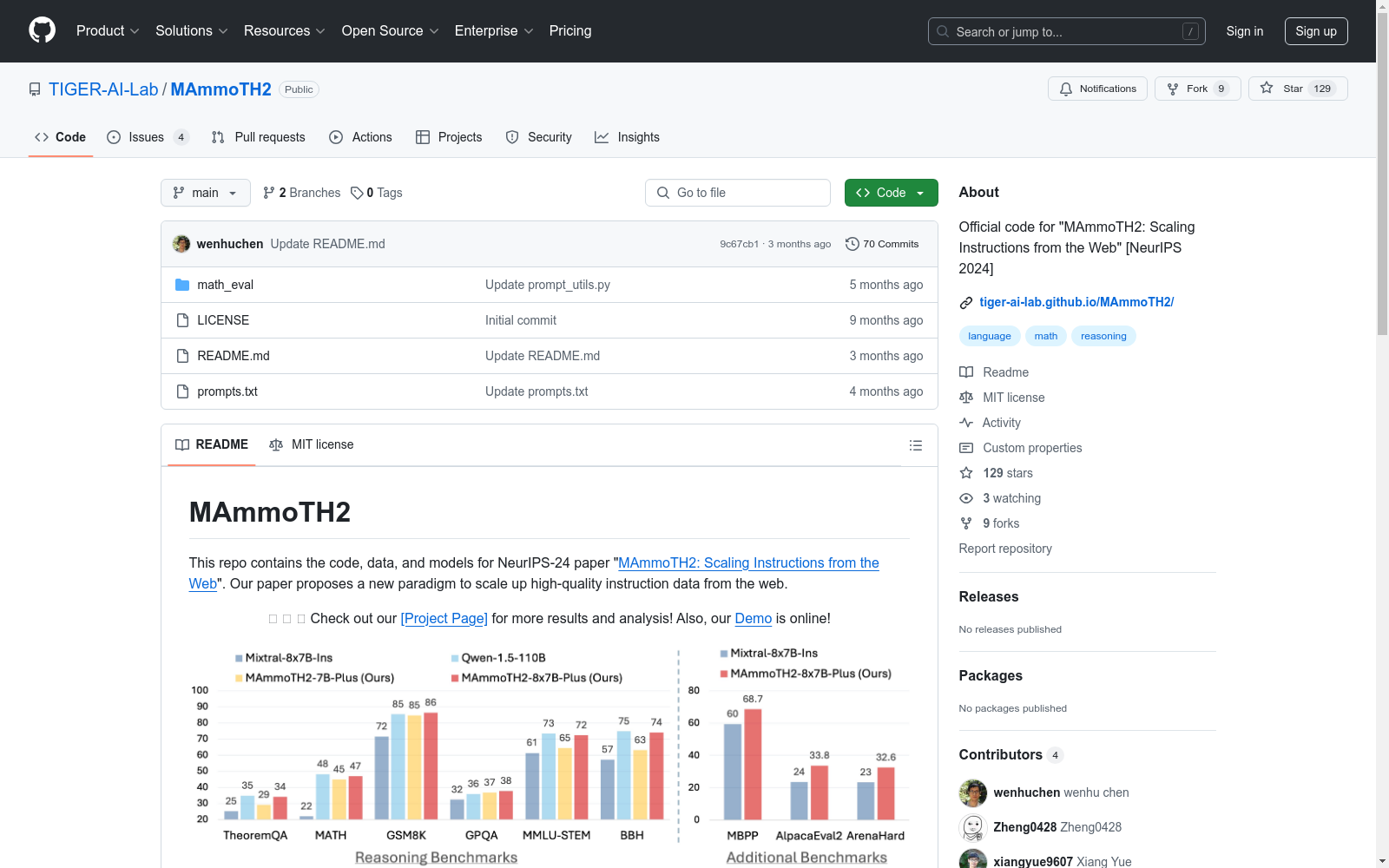
Task: Open the Project Page link
Action: tap(444, 618)
